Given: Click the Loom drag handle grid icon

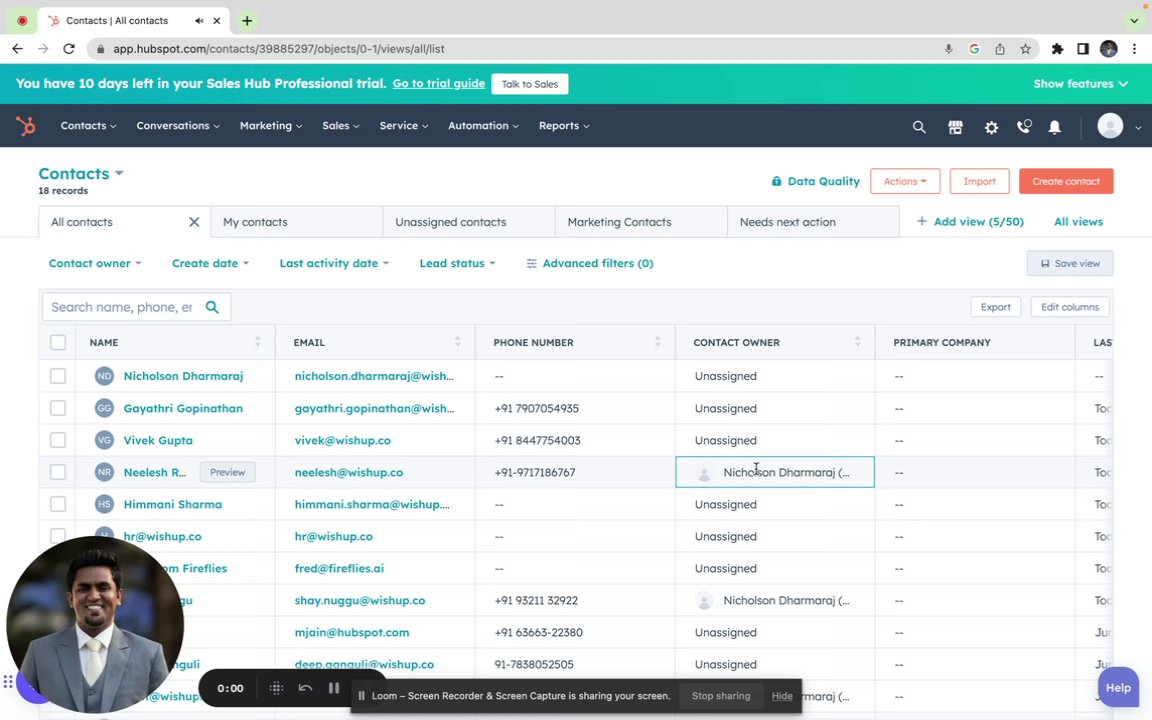Looking at the screenshot, I should (x=276, y=688).
